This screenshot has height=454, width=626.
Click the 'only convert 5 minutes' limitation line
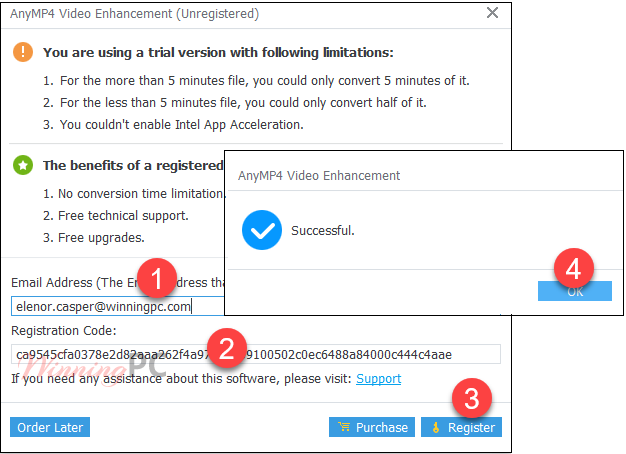(256, 81)
